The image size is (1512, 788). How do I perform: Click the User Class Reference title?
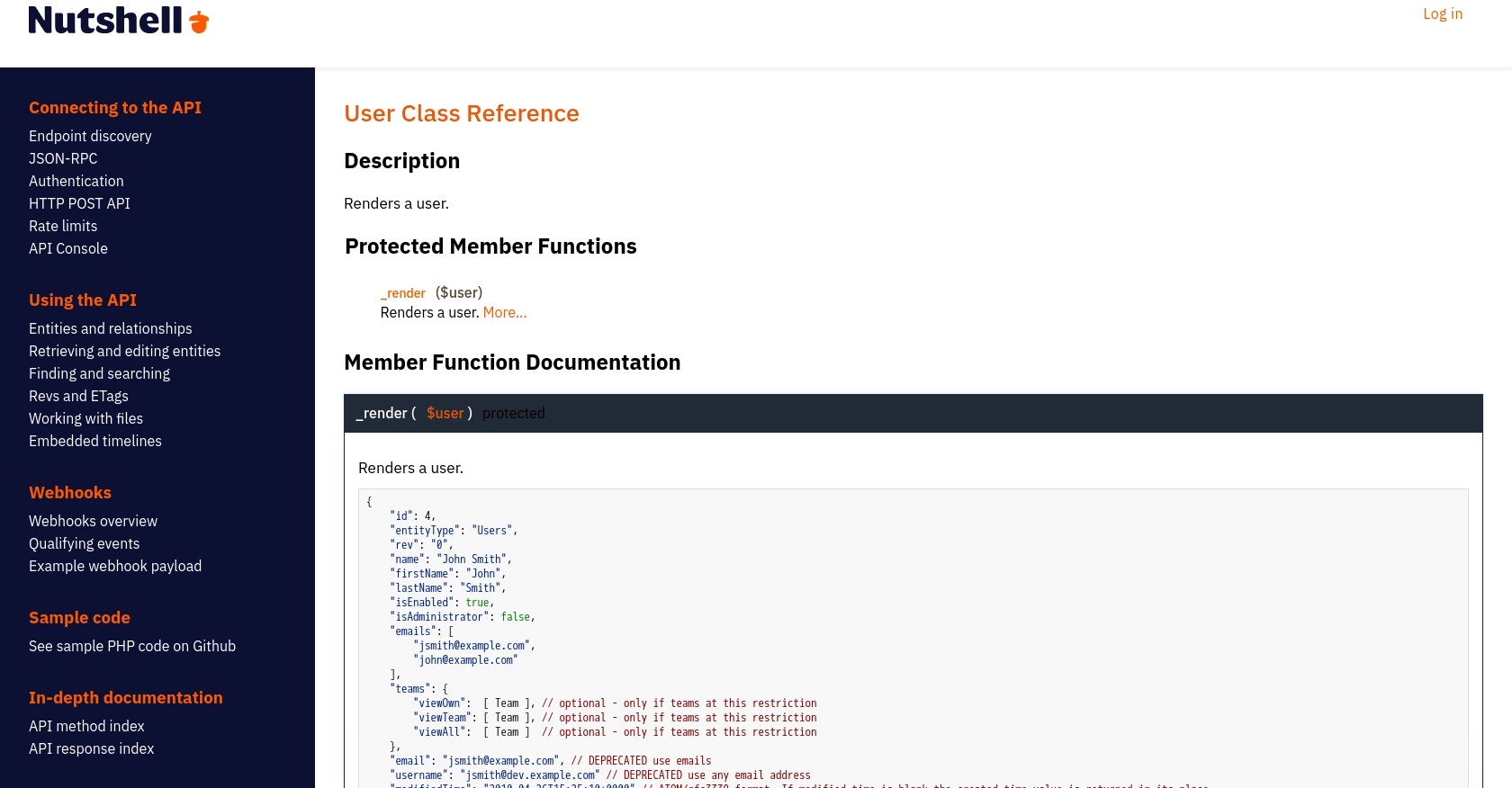462,113
